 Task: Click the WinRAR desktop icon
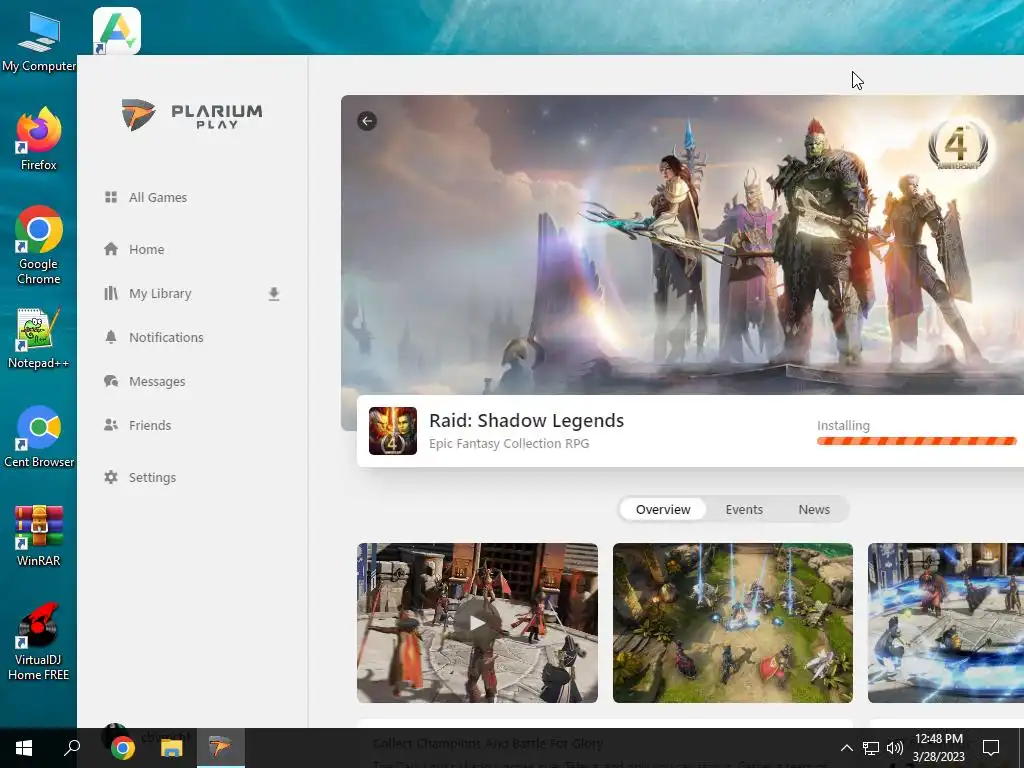39,536
